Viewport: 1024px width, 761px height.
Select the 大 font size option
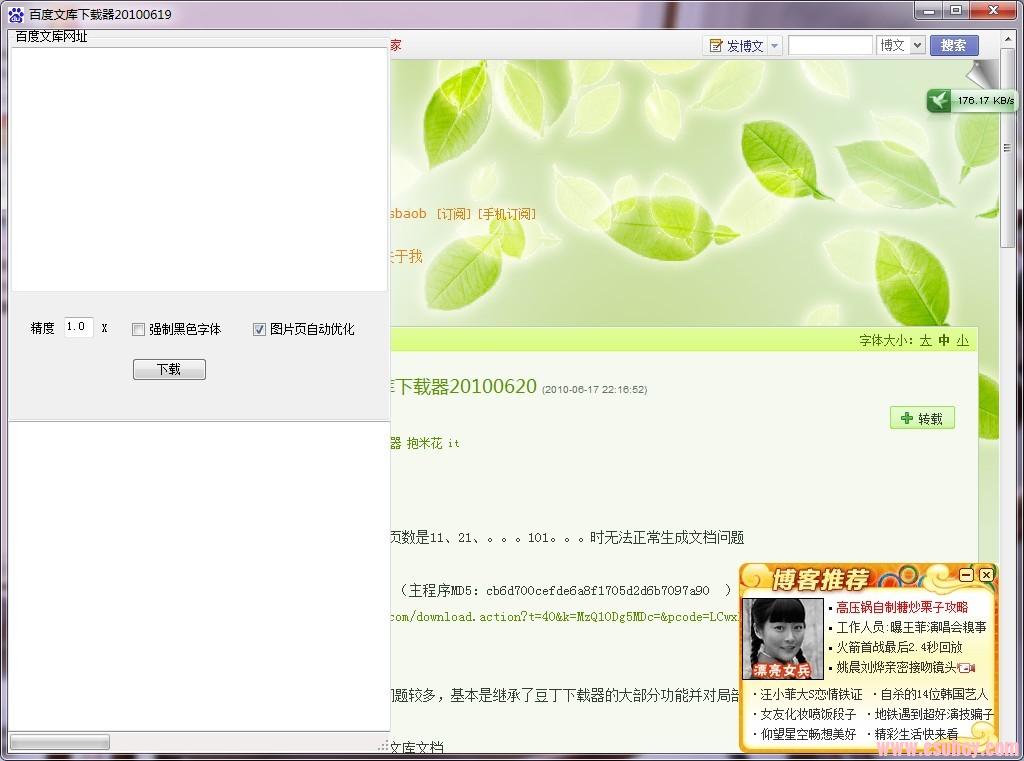click(x=925, y=340)
